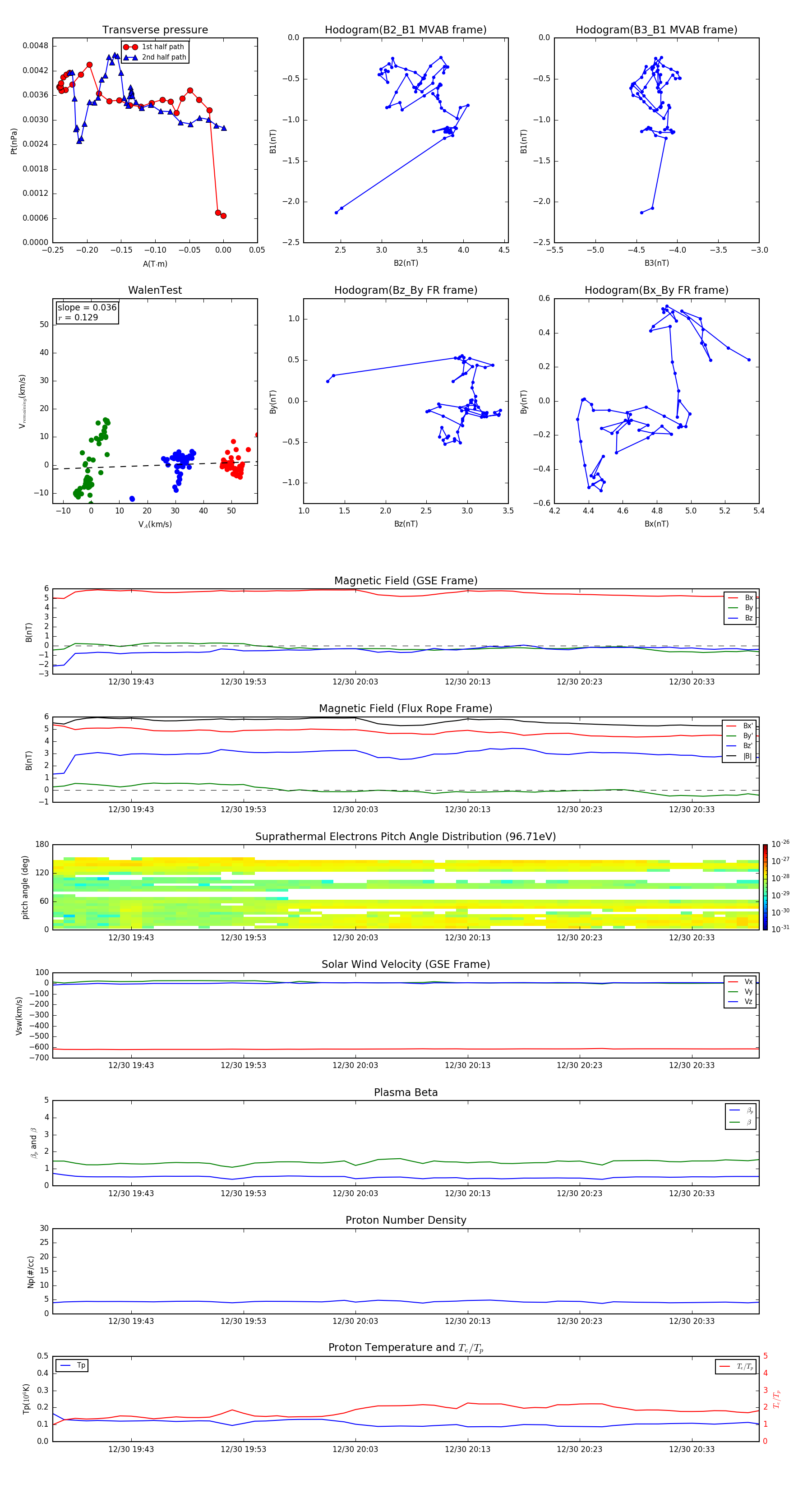Click the 'Hodogram(B3_B1 MVAB frame)' title
This screenshot has width=812, height=1489.
coord(656,29)
